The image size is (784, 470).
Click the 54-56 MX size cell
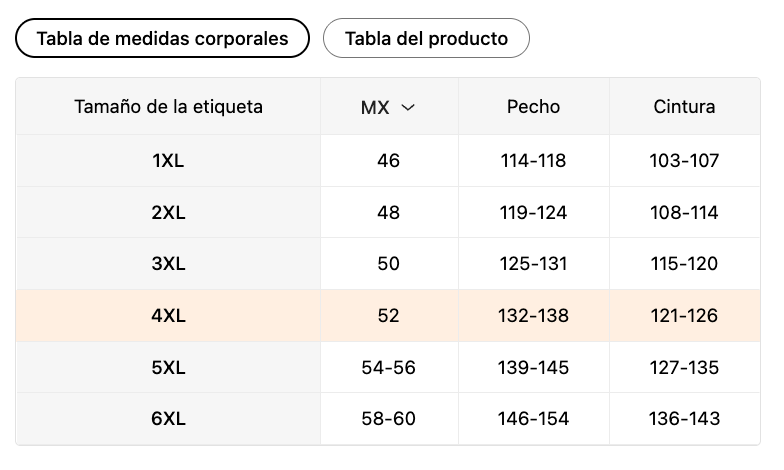(x=388, y=368)
